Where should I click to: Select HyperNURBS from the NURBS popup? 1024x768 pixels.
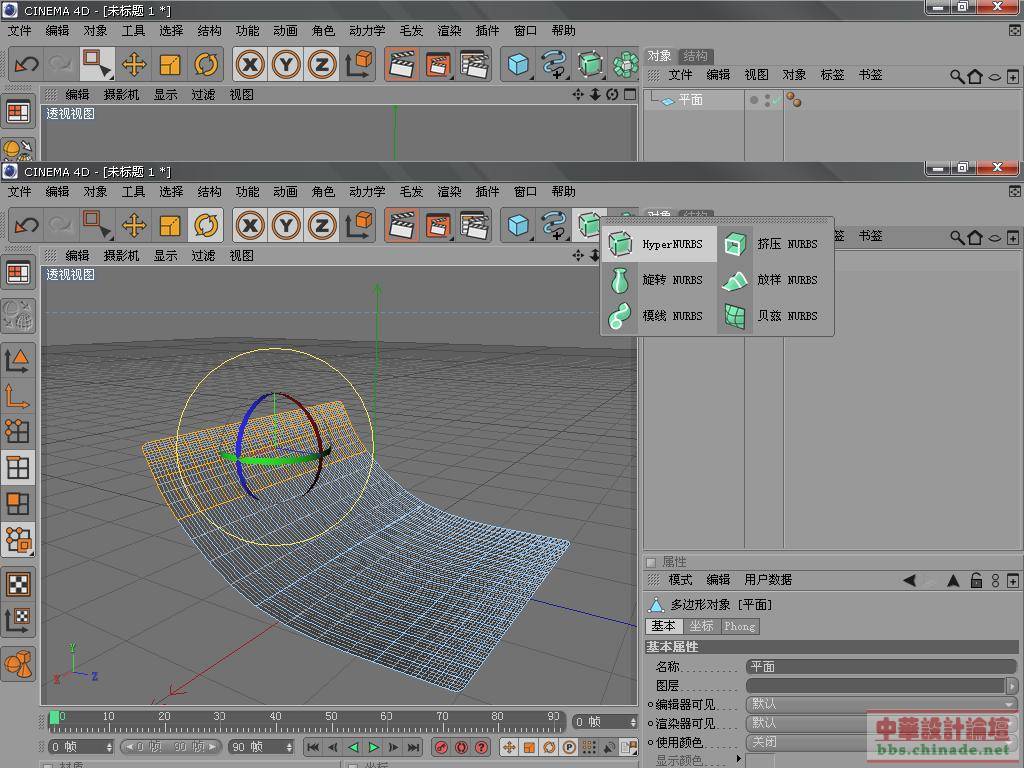pyautogui.click(x=658, y=244)
